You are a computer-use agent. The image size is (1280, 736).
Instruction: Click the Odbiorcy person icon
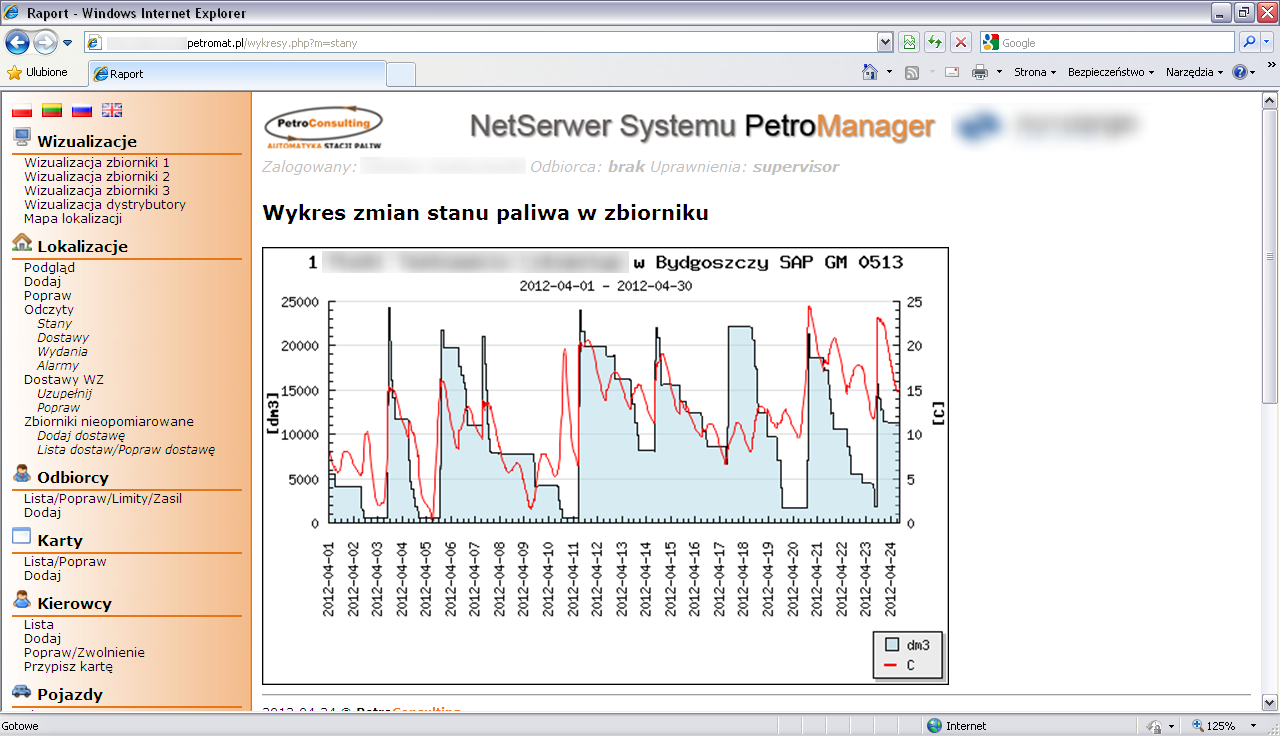pos(22,474)
